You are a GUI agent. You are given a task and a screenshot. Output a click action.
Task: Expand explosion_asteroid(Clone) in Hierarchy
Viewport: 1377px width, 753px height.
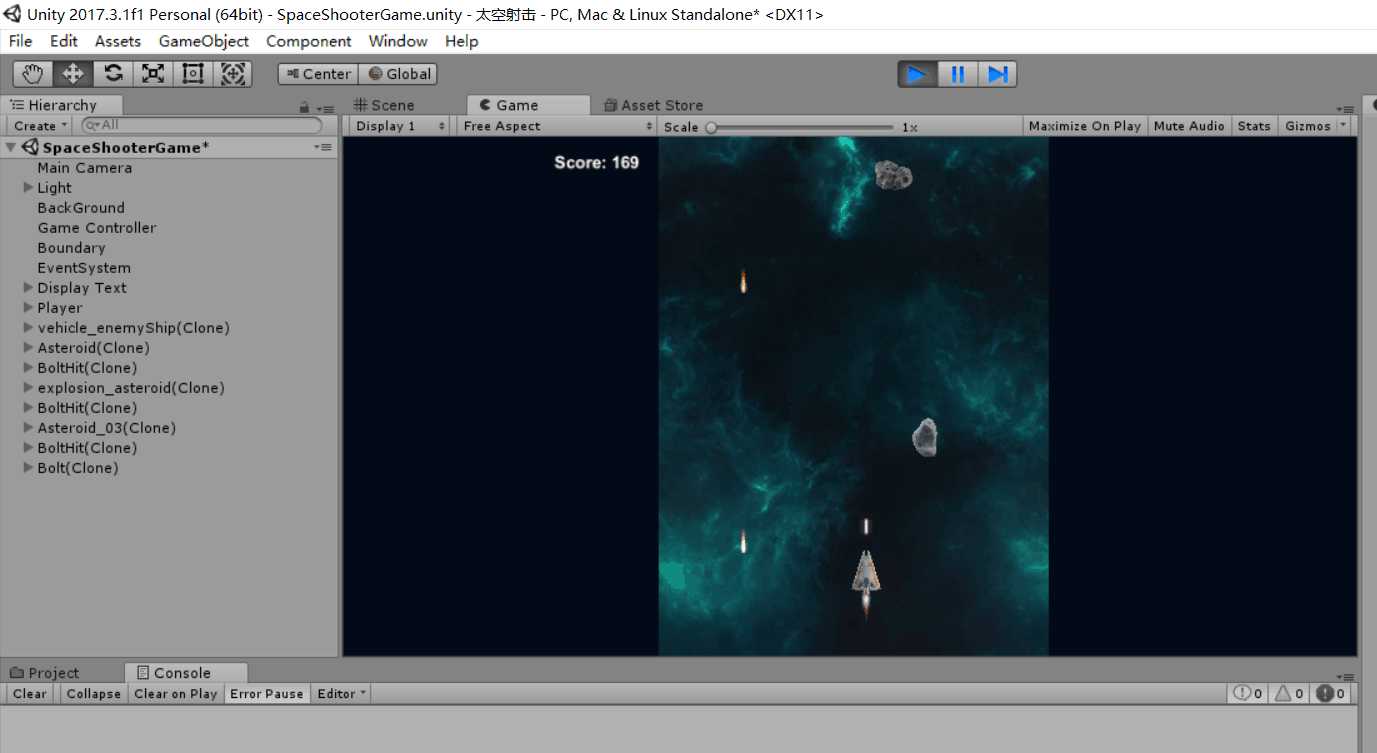pos(28,387)
